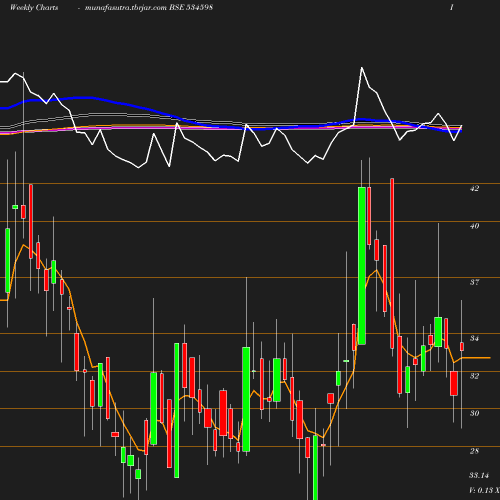Click the '40' price axis label
Image resolution: width=500 pixels, height=500 pixels.
[x=474, y=226]
